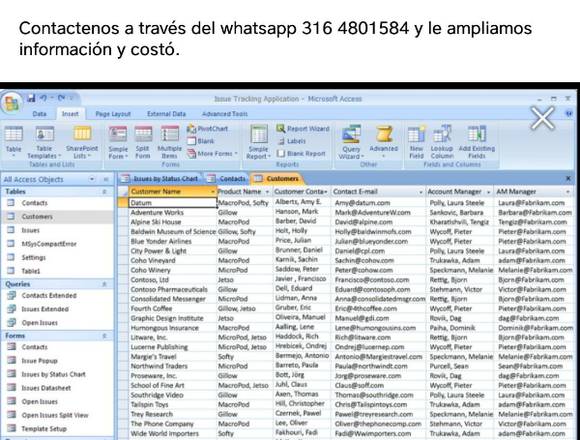This screenshot has width=580, height=440.
Task: Click Add Existing Fields icon
Action: 477,142
